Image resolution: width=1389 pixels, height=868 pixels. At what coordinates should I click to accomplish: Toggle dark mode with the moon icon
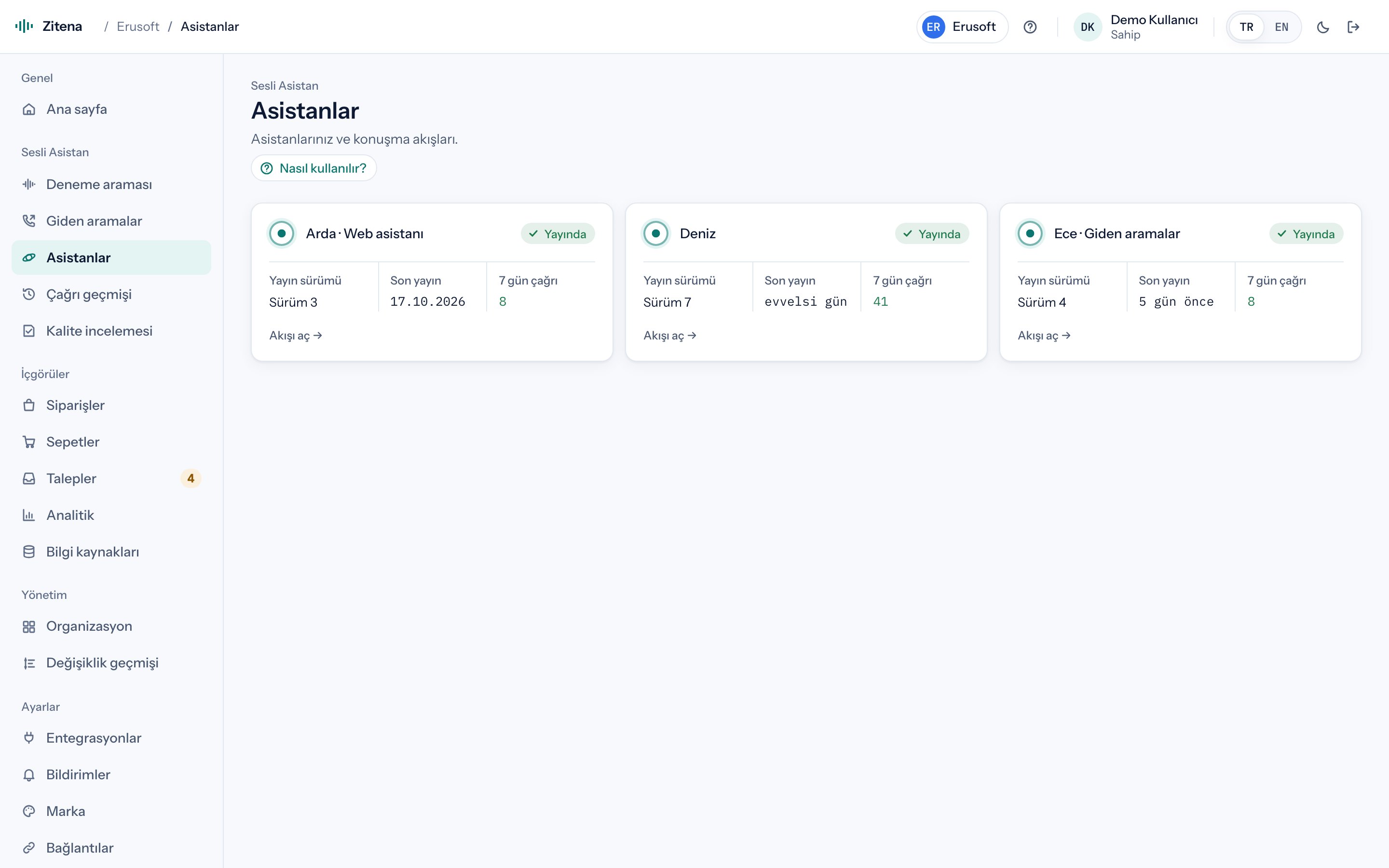pyautogui.click(x=1322, y=27)
